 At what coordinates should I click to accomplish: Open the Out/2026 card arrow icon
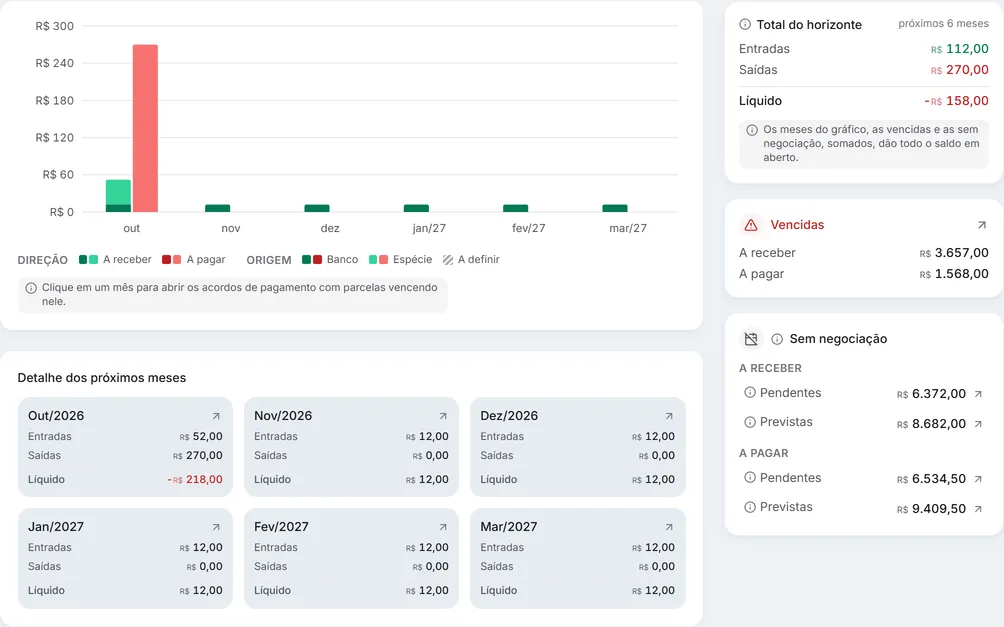tap(216, 416)
